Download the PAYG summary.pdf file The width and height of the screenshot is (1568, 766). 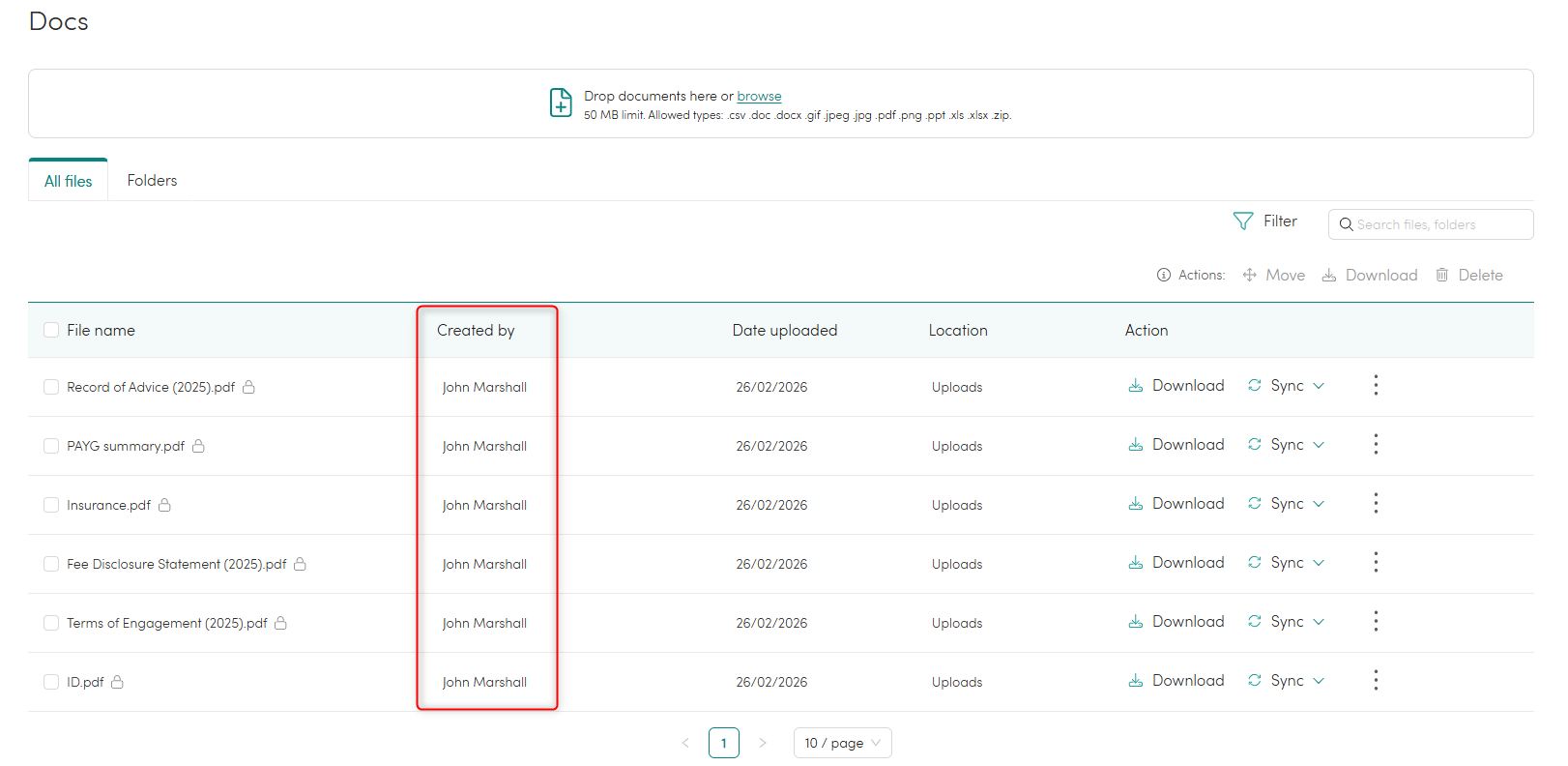pyautogui.click(x=1176, y=445)
